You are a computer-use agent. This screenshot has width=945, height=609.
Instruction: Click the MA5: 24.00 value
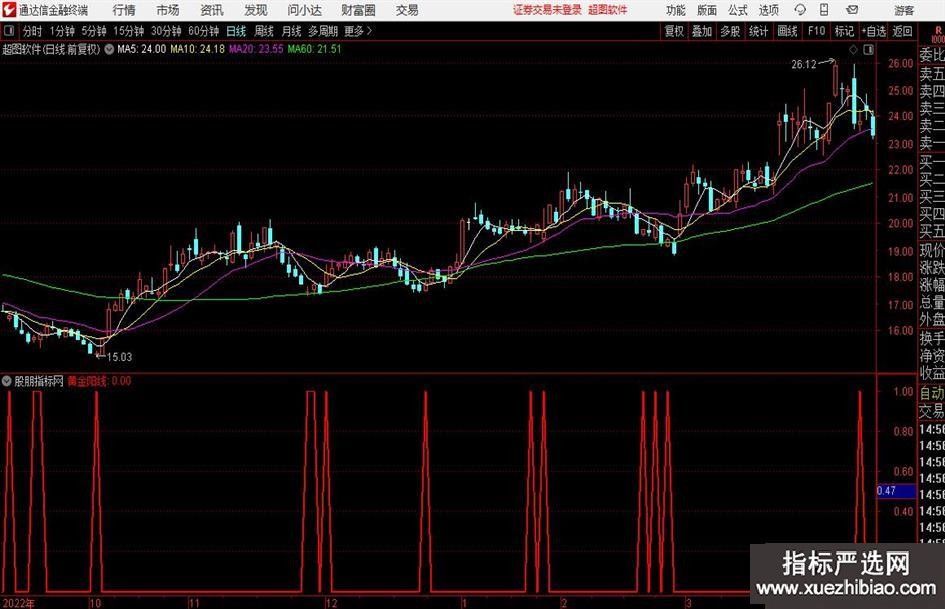141,49
